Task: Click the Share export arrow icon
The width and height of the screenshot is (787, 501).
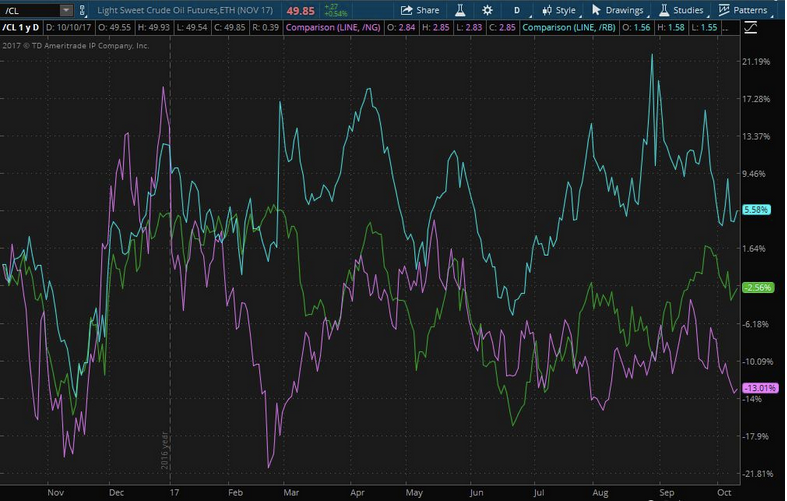Action: click(x=406, y=10)
